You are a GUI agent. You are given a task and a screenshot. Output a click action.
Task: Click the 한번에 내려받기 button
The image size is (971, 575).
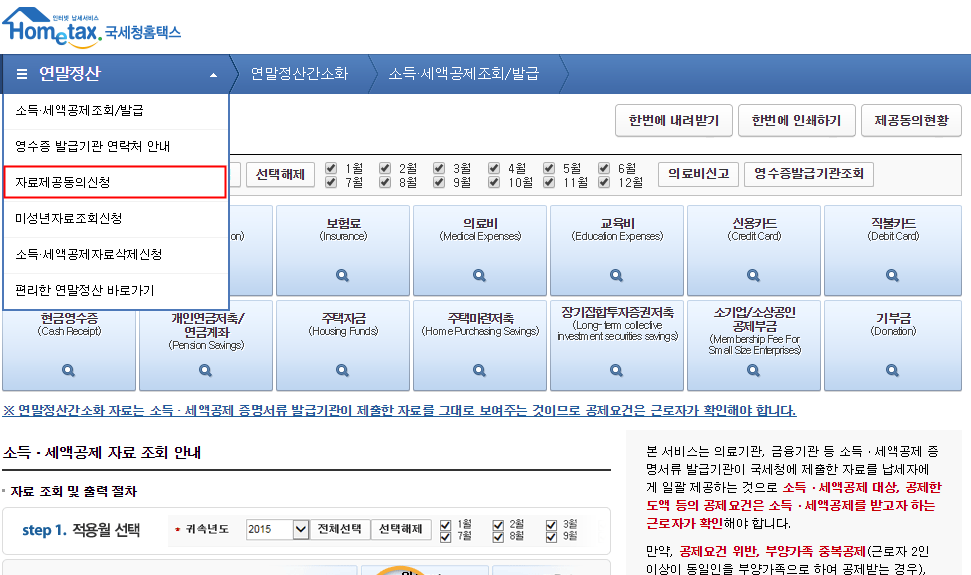[x=674, y=121]
